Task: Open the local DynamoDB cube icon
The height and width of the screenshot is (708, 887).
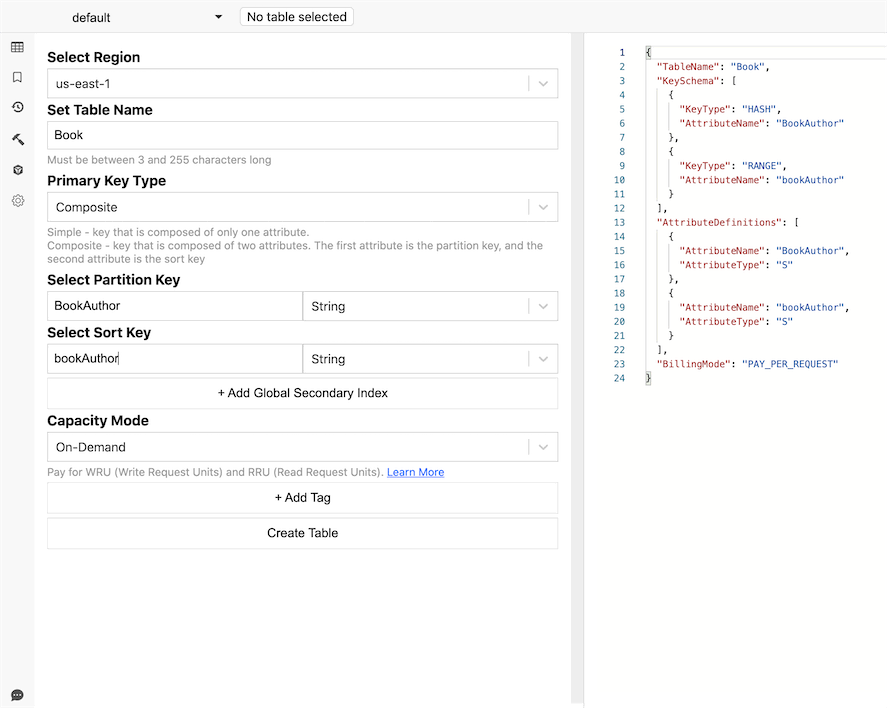Action: click(16, 170)
